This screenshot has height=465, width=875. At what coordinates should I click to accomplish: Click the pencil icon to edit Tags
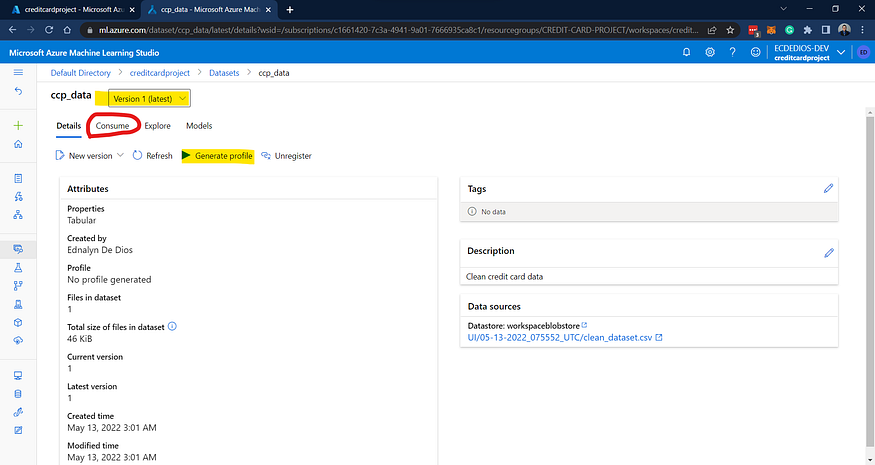point(828,189)
